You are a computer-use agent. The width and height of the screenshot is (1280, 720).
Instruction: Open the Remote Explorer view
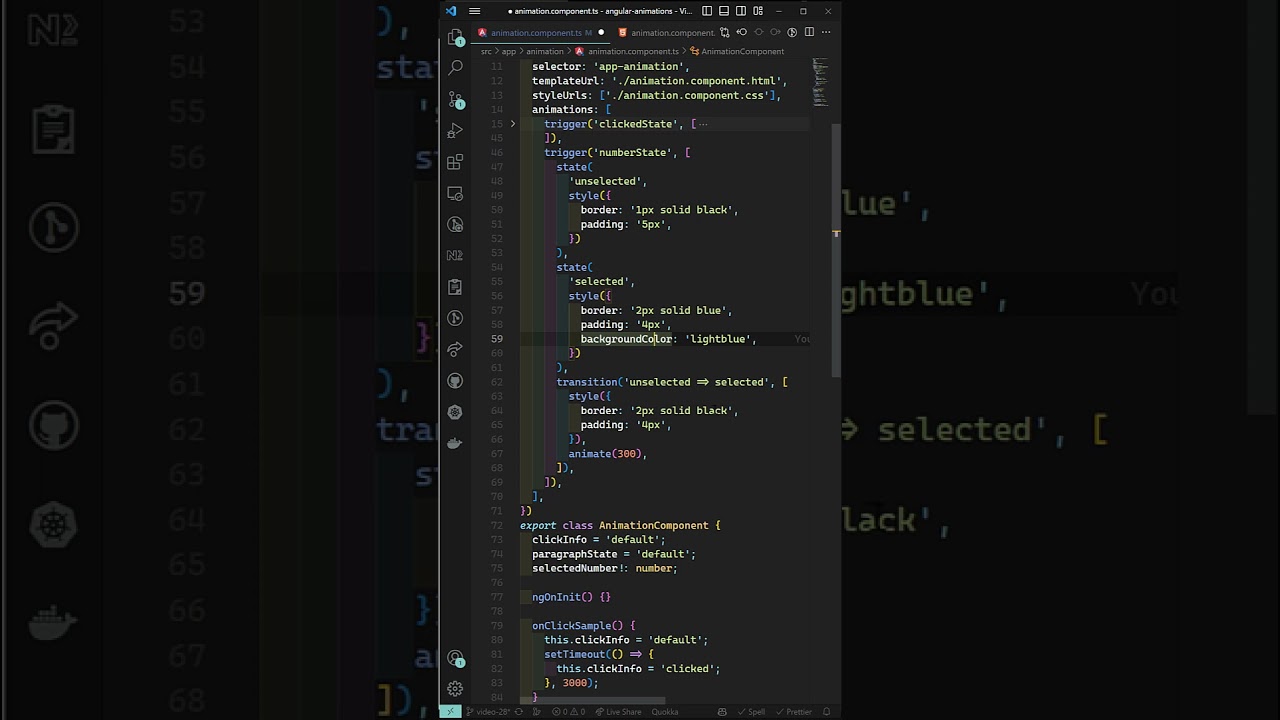pos(455,193)
